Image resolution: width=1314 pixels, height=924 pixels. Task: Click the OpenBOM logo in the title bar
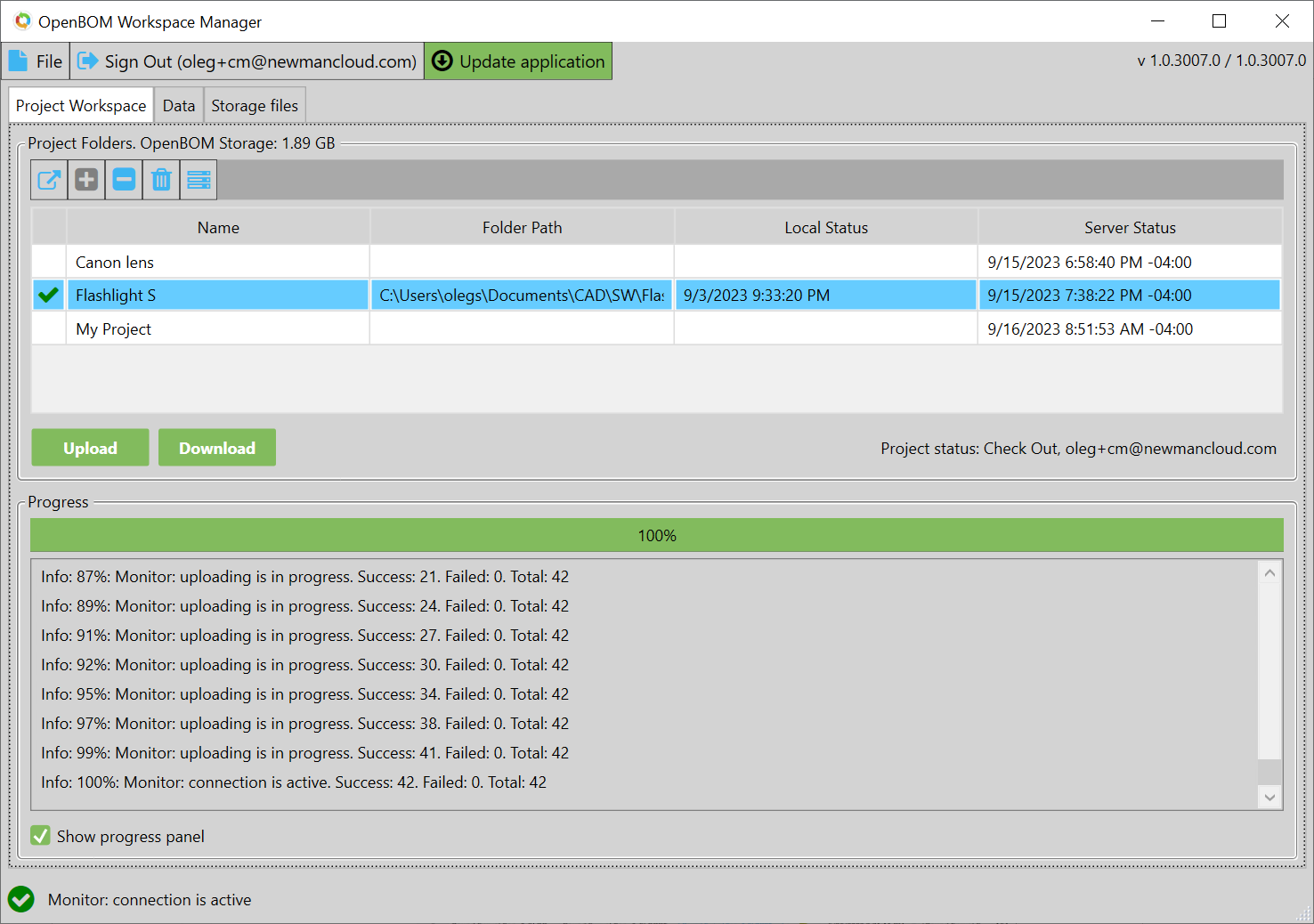click(22, 21)
